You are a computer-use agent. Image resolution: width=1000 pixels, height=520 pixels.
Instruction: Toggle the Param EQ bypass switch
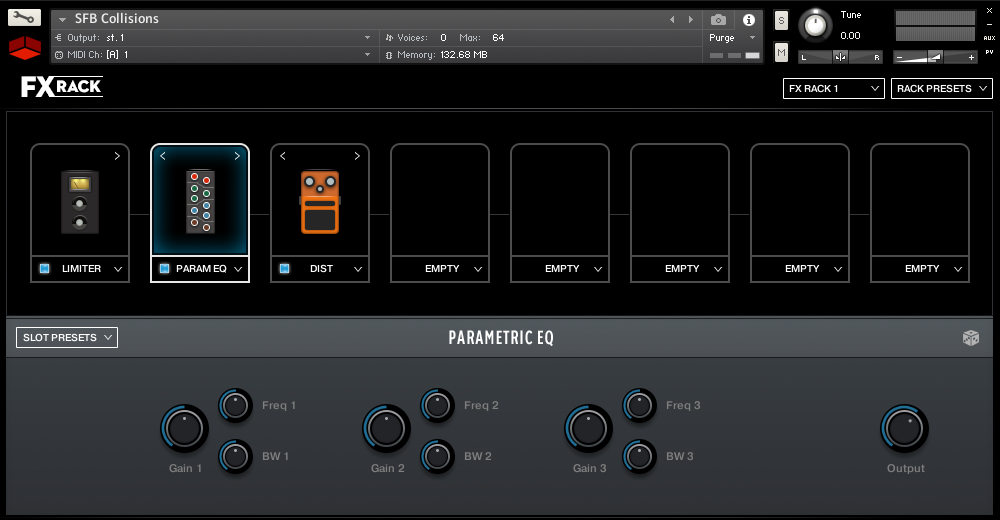pos(165,269)
